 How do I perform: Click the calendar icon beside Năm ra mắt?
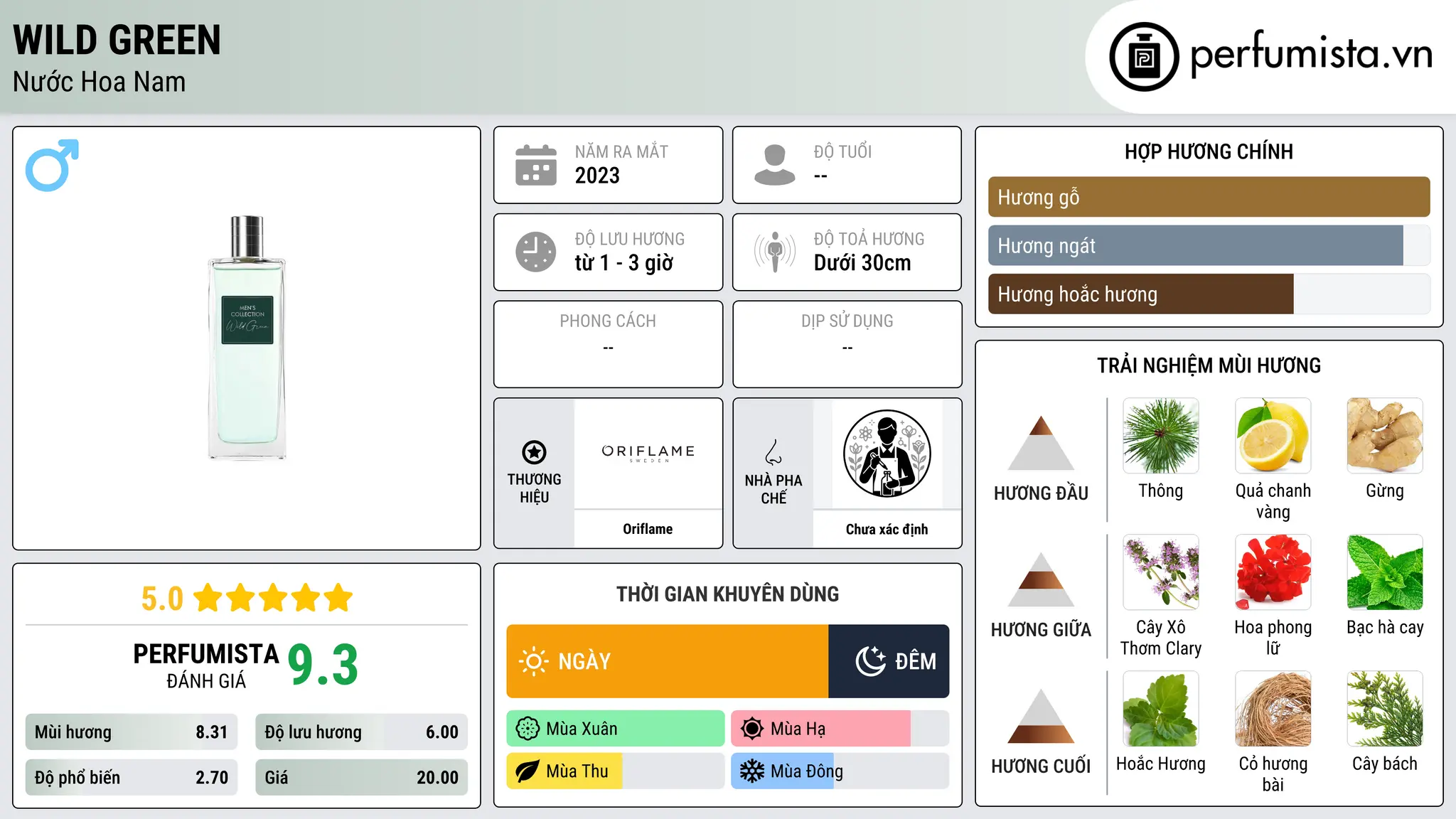point(536,165)
